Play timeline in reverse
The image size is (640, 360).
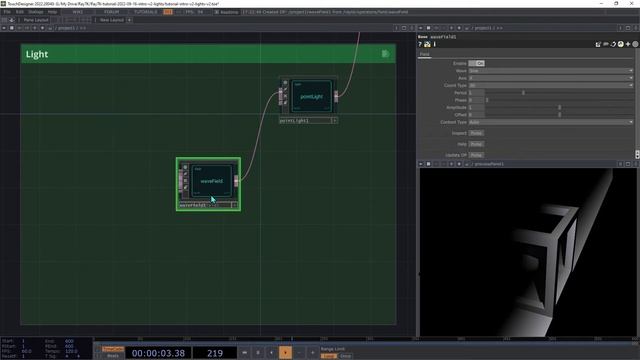click(x=271, y=353)
